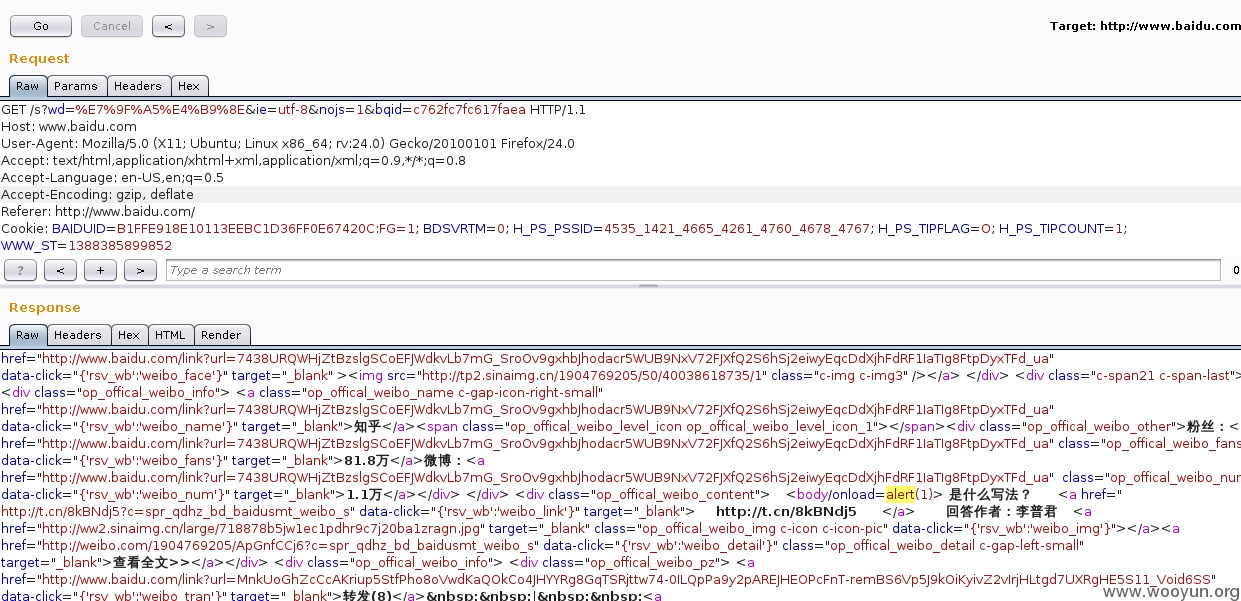The image size is (1241, 601).
Task: Switch to the Response Hex tab
Action: (x=128, y=335)
